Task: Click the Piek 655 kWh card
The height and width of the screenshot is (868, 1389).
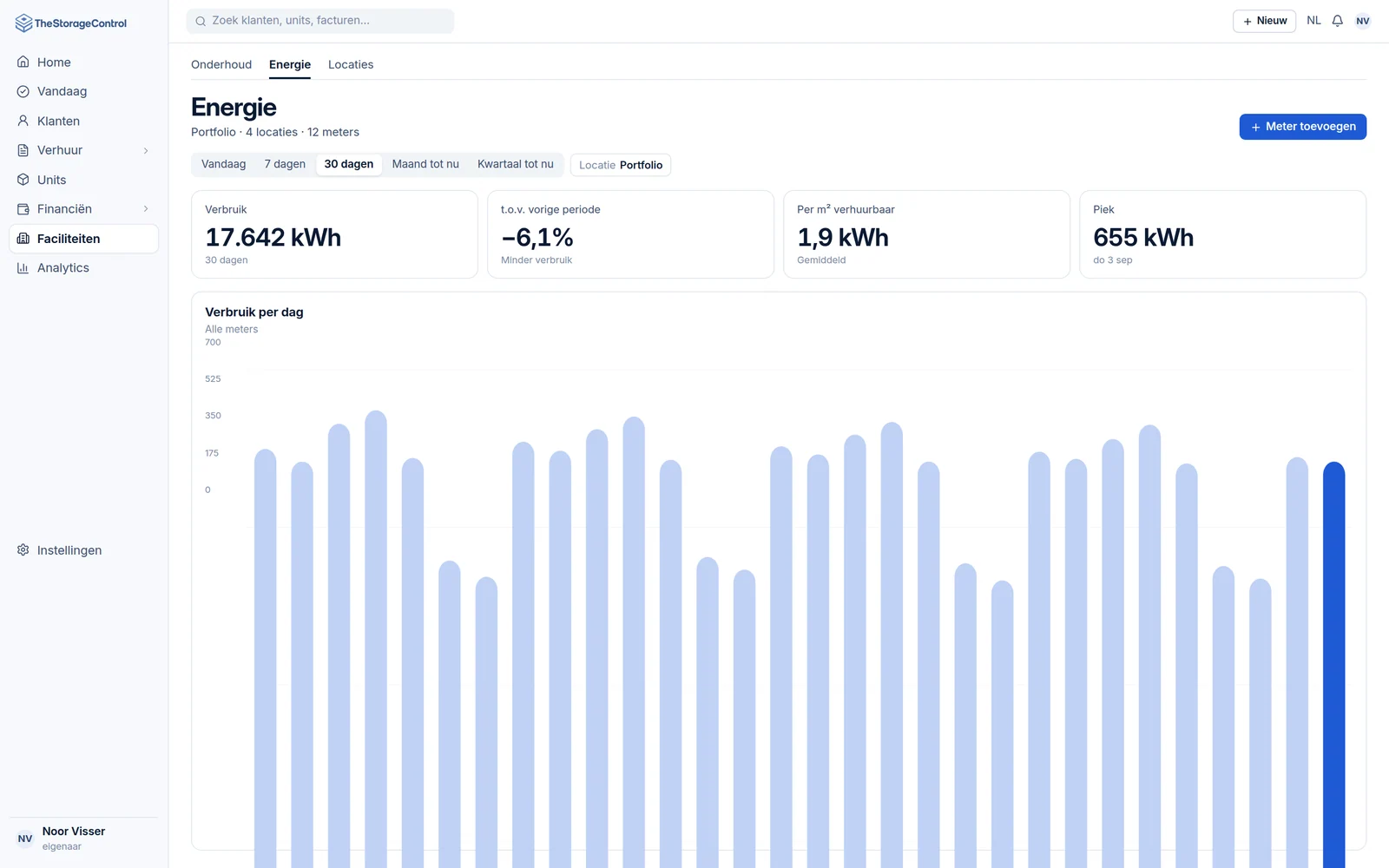Action: pos(1222,234)
